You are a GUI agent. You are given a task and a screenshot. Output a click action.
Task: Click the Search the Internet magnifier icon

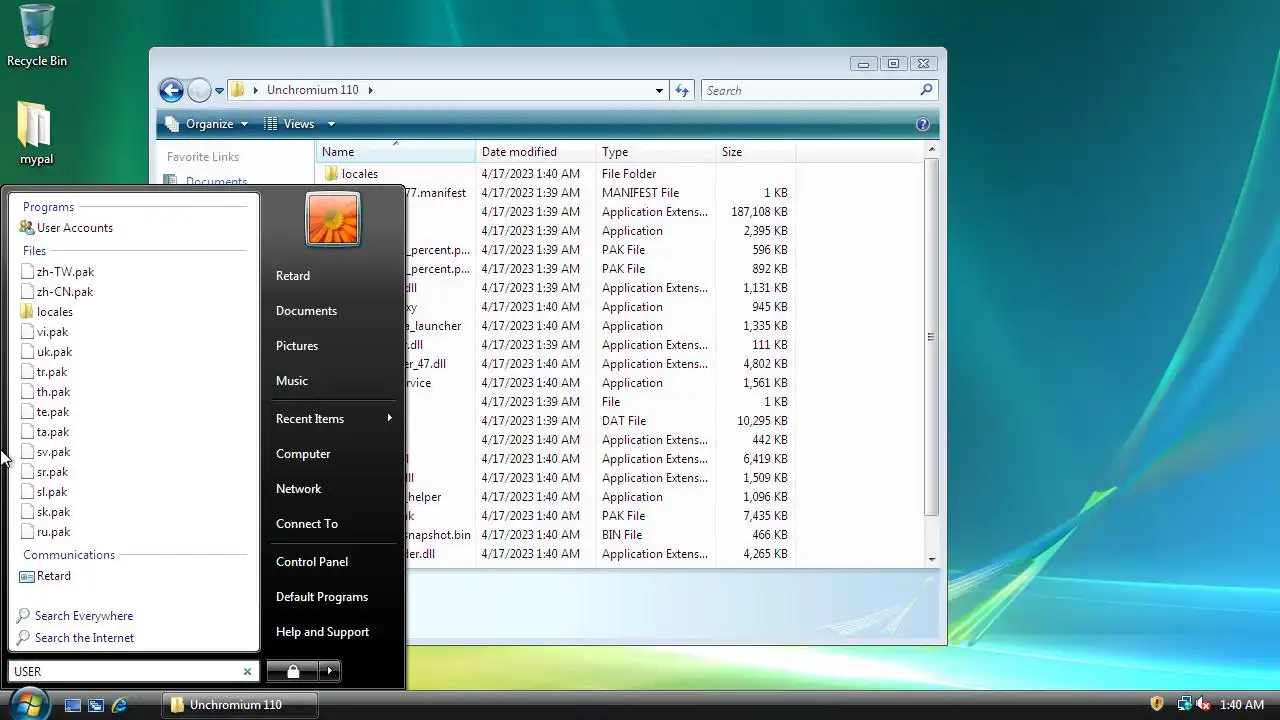[x=23, y=638]
